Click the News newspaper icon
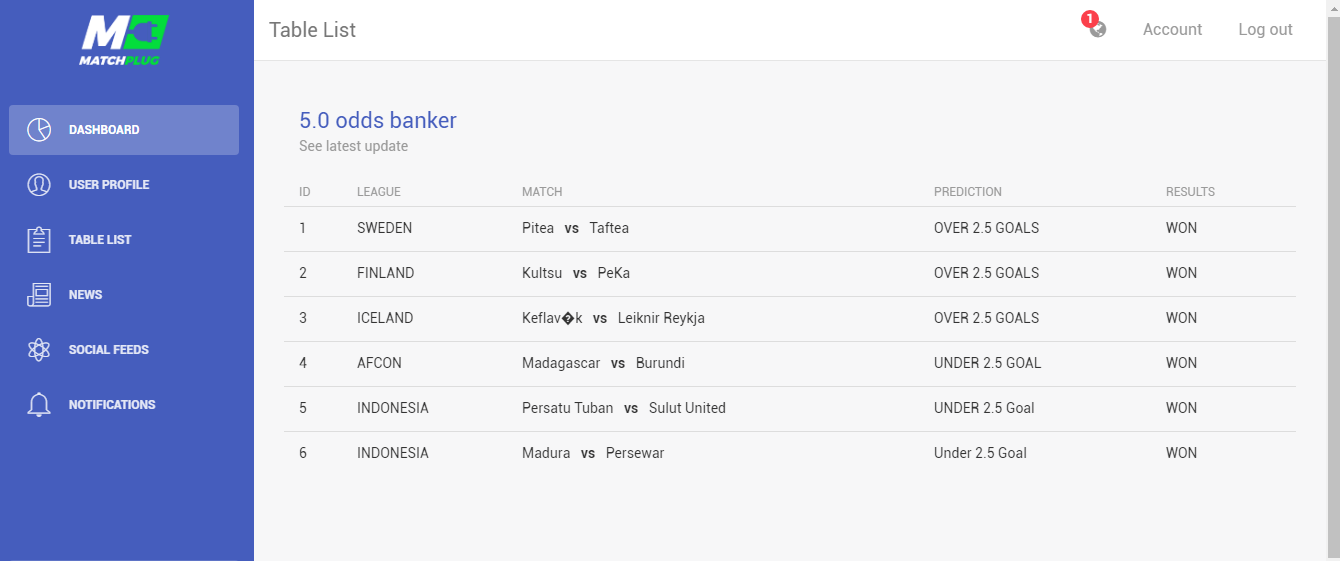Image resolution: width=1340 pixels, height=561 pixels. click(x=39, y=295)
